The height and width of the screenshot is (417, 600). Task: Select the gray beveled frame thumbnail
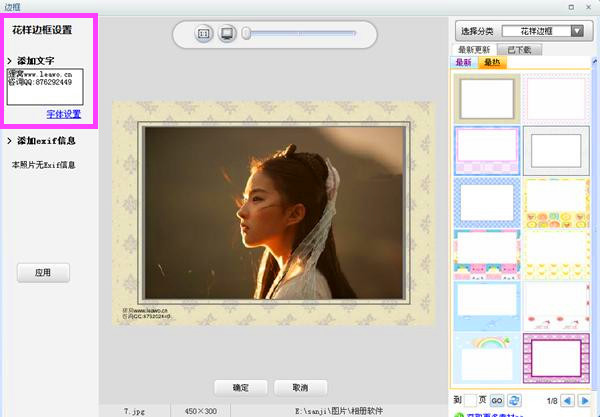tap(556, 150)
